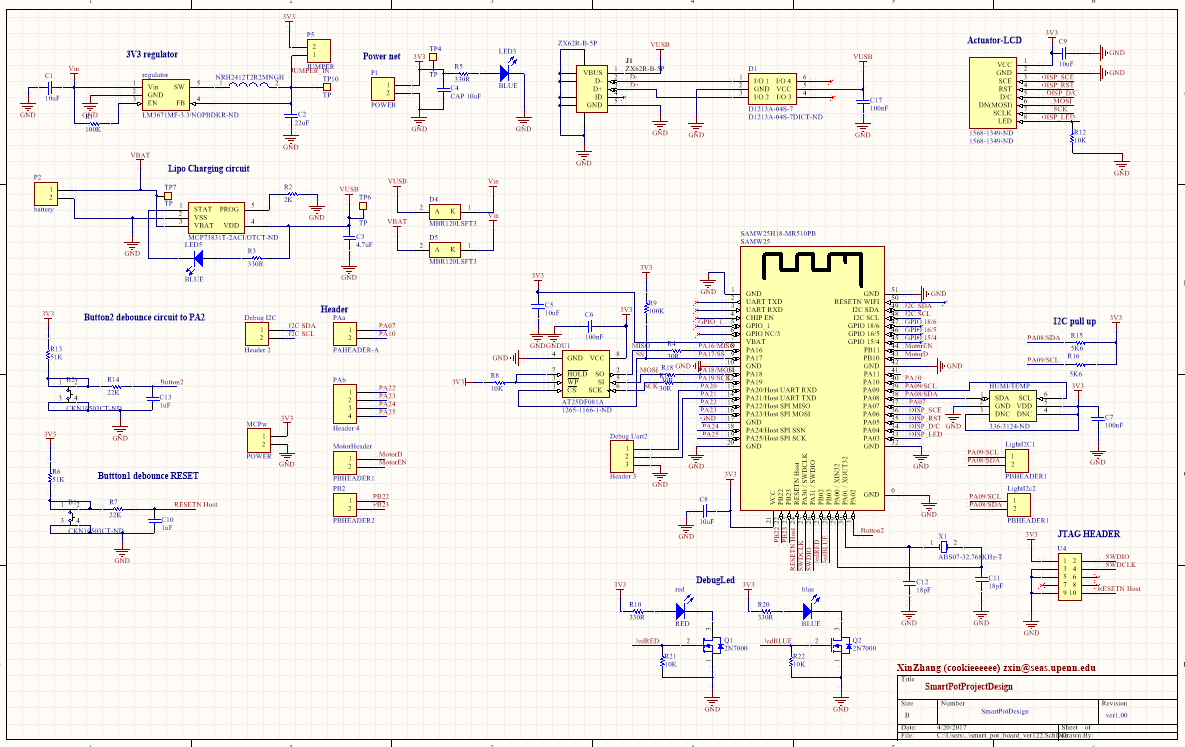Click the 'Power net' section title
The height and width of the screenshot is (747, 1185).
[x=381, y=56]
